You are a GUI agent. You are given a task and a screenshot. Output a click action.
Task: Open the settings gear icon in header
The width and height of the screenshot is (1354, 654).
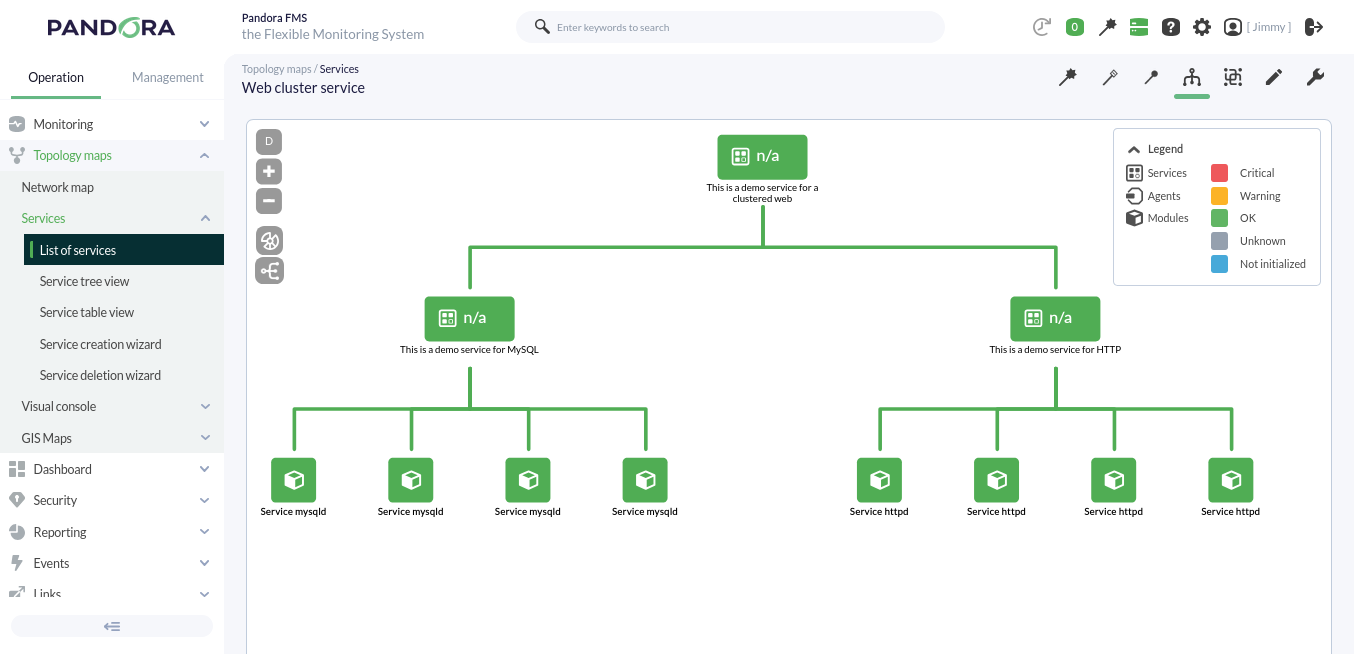(x=1202, y=27)
